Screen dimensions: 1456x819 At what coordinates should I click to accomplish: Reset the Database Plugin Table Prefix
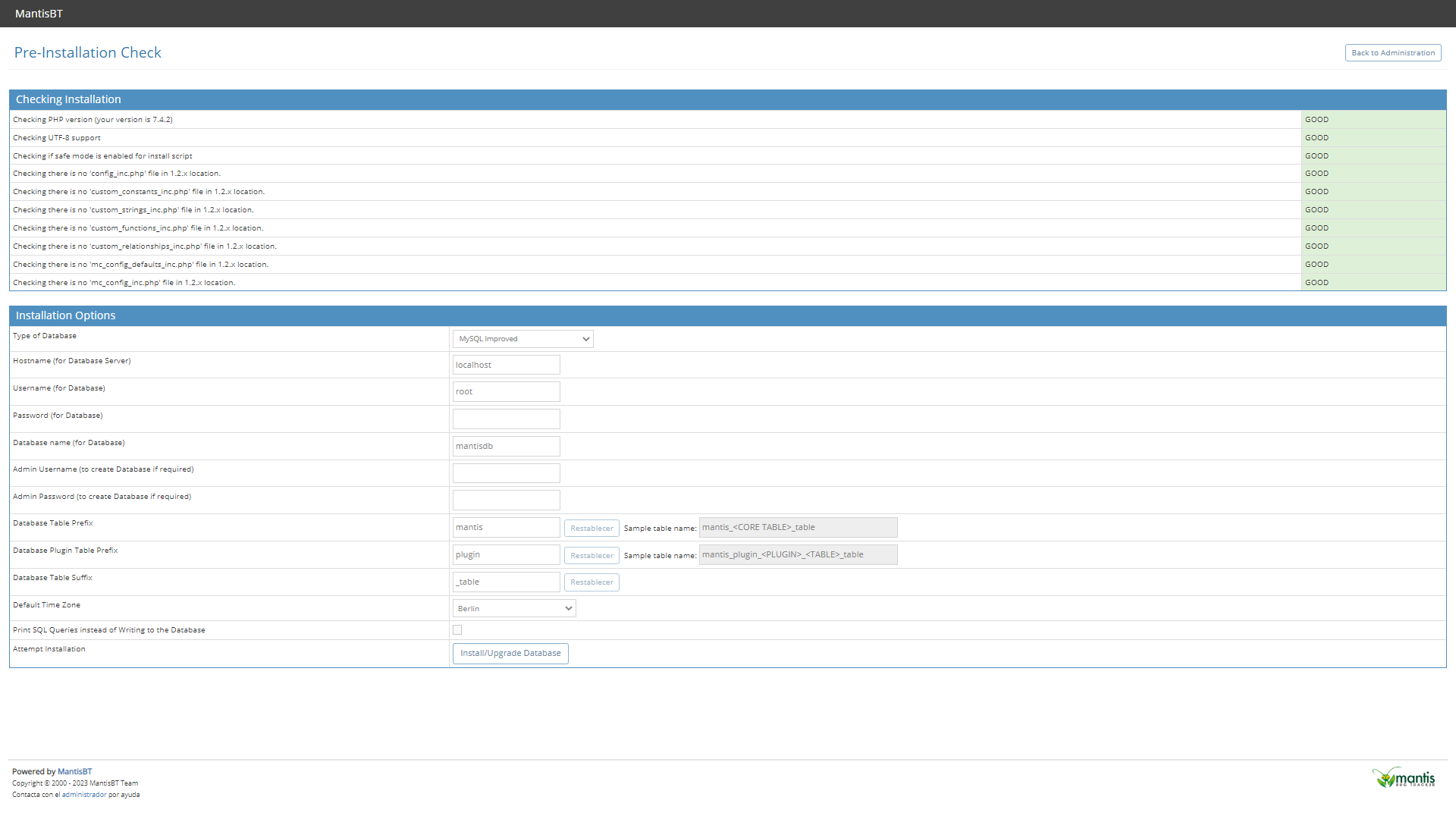point(591,556)
